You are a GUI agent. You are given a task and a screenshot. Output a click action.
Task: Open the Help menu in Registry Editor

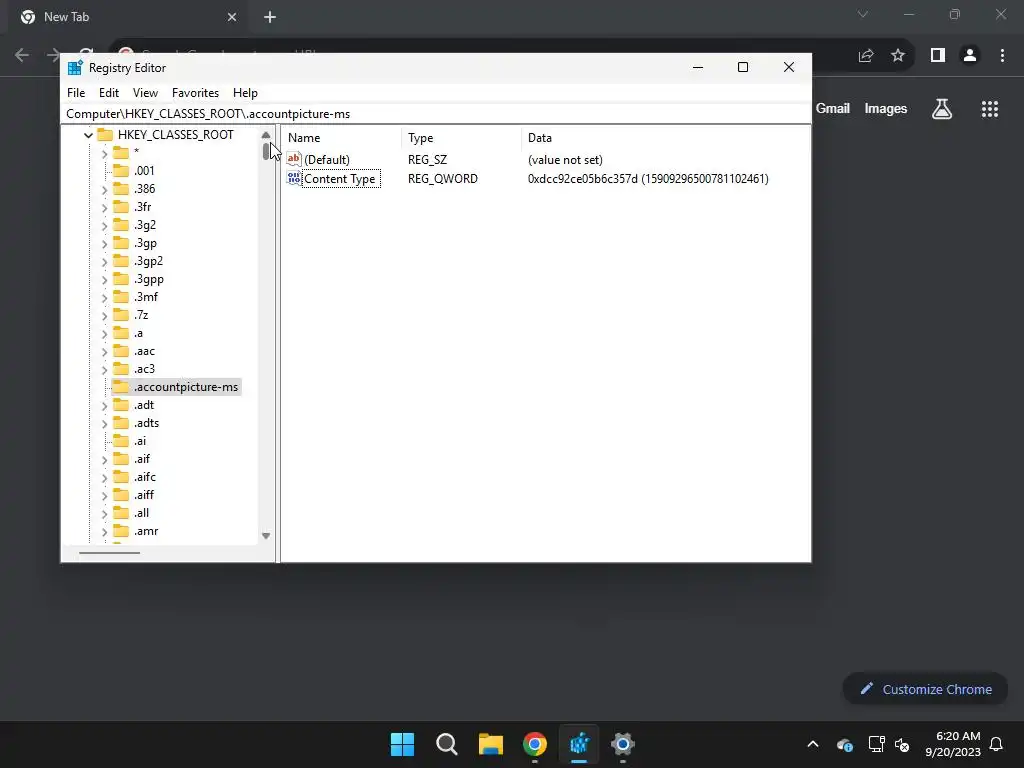[245, 93]
